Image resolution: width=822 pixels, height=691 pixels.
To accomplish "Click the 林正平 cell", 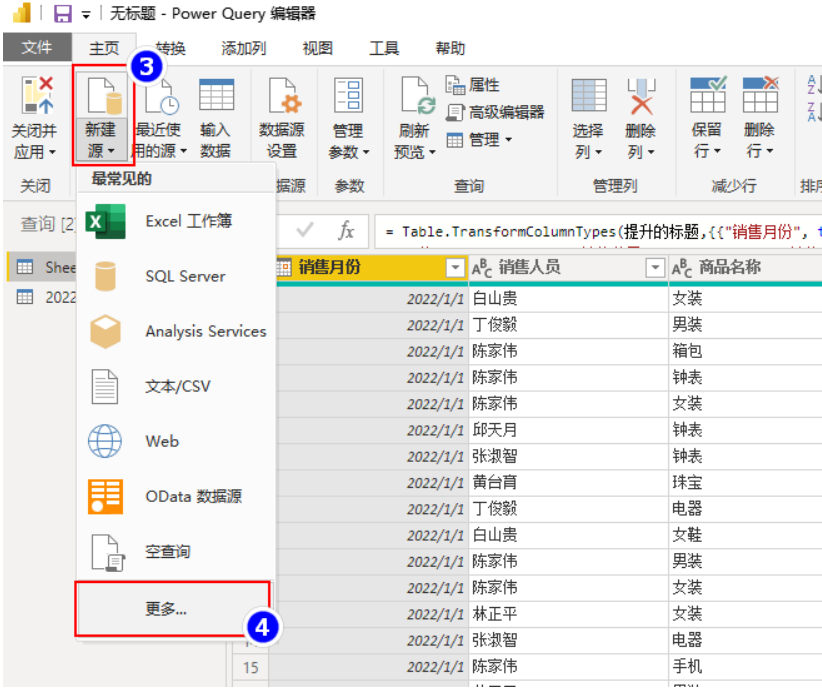I will [x=568, y=614].
